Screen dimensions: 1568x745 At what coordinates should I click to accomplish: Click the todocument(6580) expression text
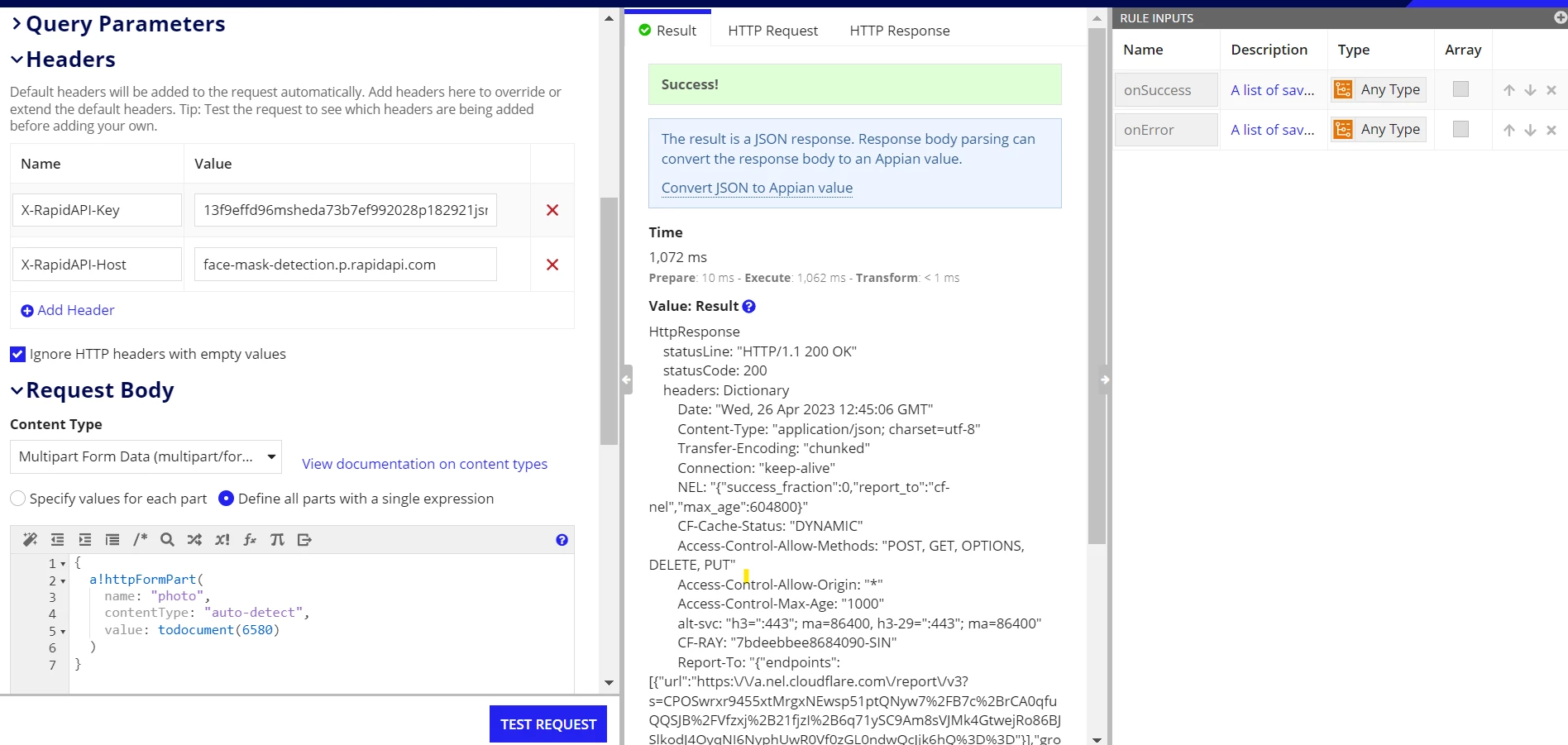click(x=218, y=630)
